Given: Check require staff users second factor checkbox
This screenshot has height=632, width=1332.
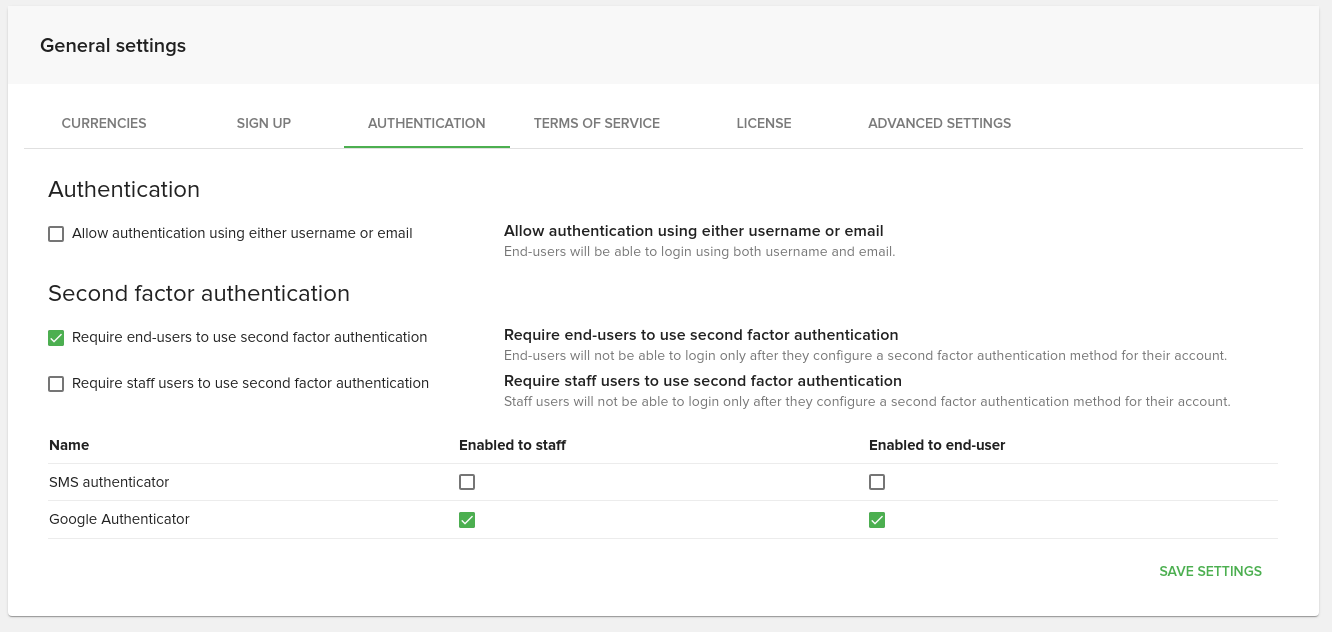Looking at the screenshot, I should coord(56,384).
